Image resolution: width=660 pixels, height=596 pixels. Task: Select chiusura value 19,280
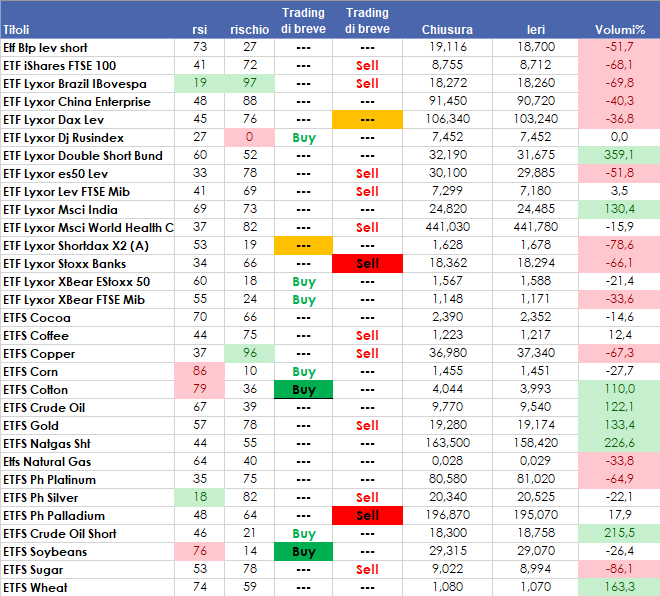click(x=447, y=425)
